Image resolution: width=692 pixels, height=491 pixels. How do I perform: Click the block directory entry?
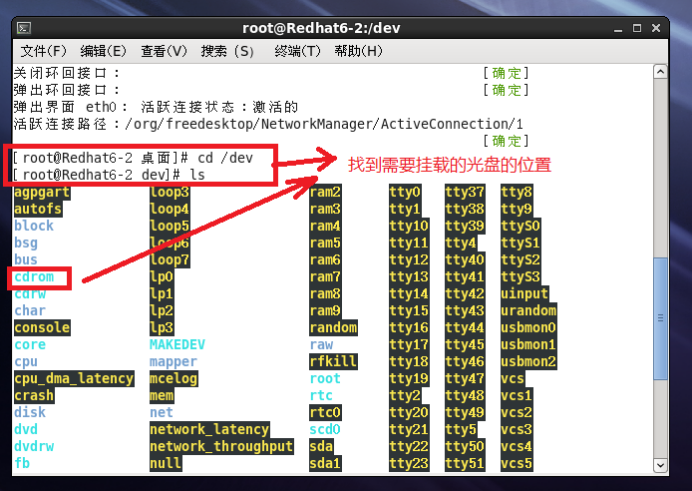click(34, 226)
